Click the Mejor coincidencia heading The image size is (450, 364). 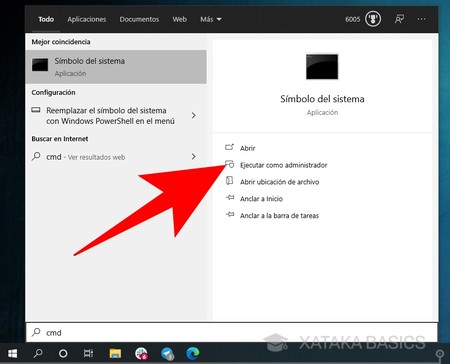click(61, 42)
